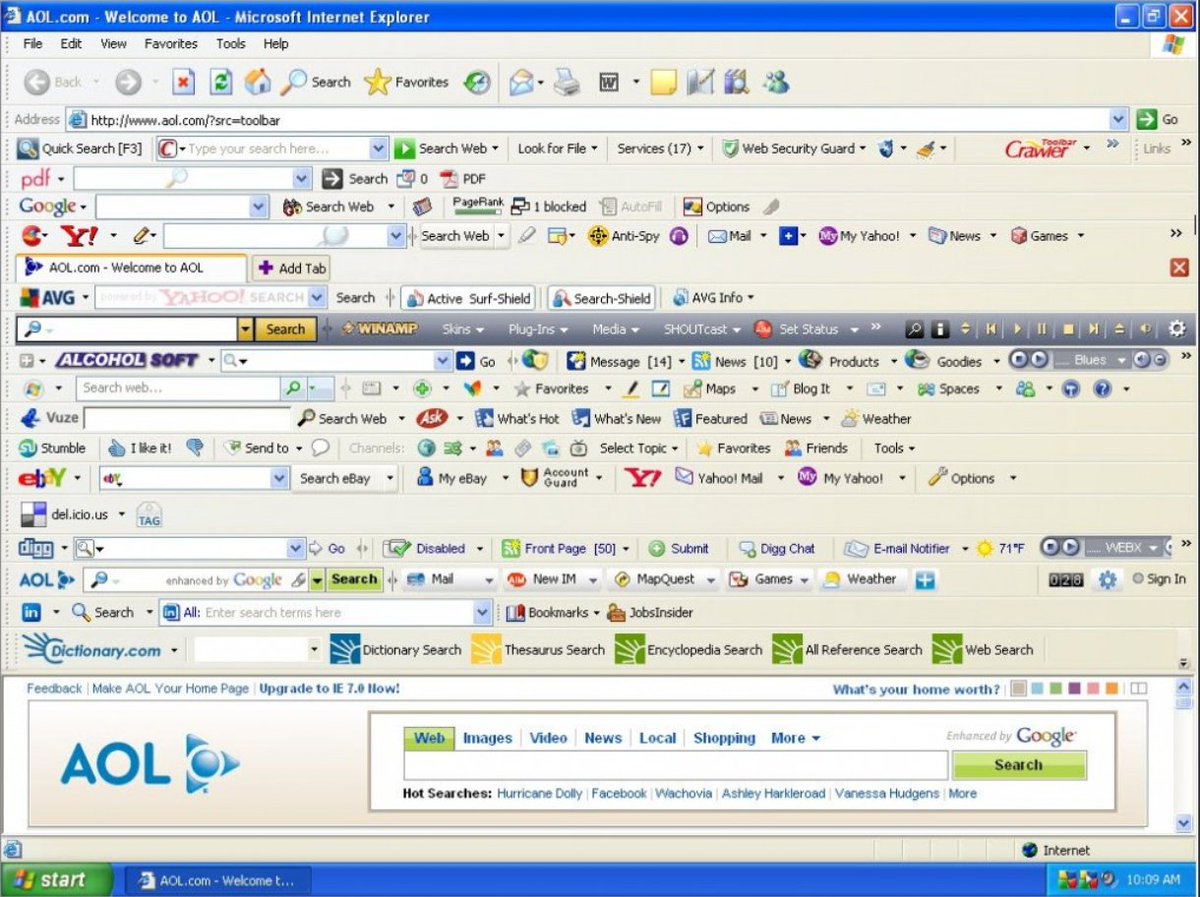
Task: Open Winamp SHOUTcast dropdown
Action: pyautogui.click(x=703, y=329)
